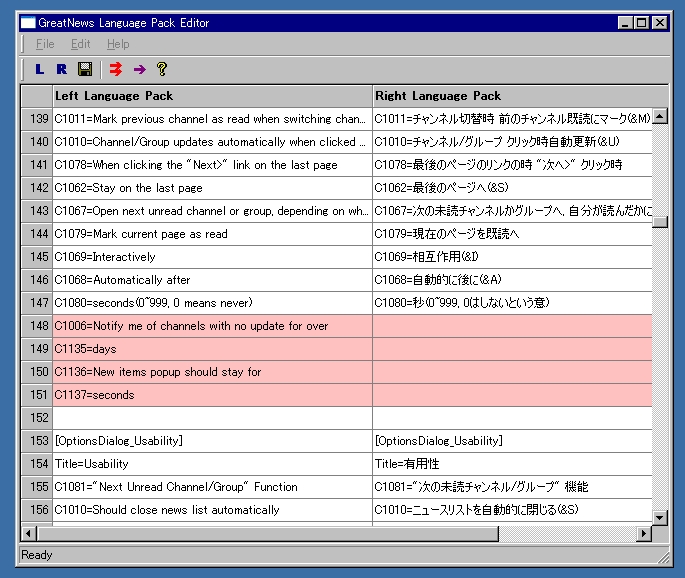Select cell 'C1137=seconds'
The height and width of the screenshot is (578, 685).
tap(212, 395)
